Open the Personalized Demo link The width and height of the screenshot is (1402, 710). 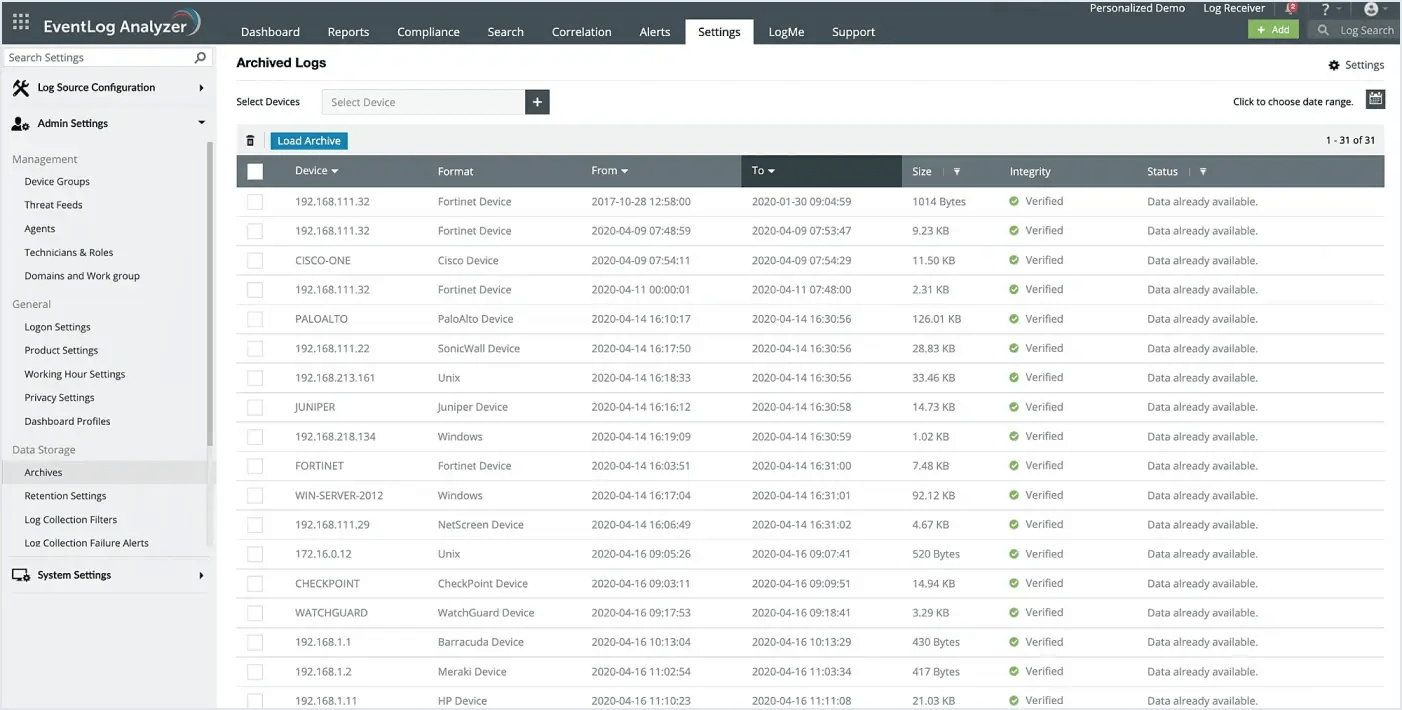(x=1137, y=8)
